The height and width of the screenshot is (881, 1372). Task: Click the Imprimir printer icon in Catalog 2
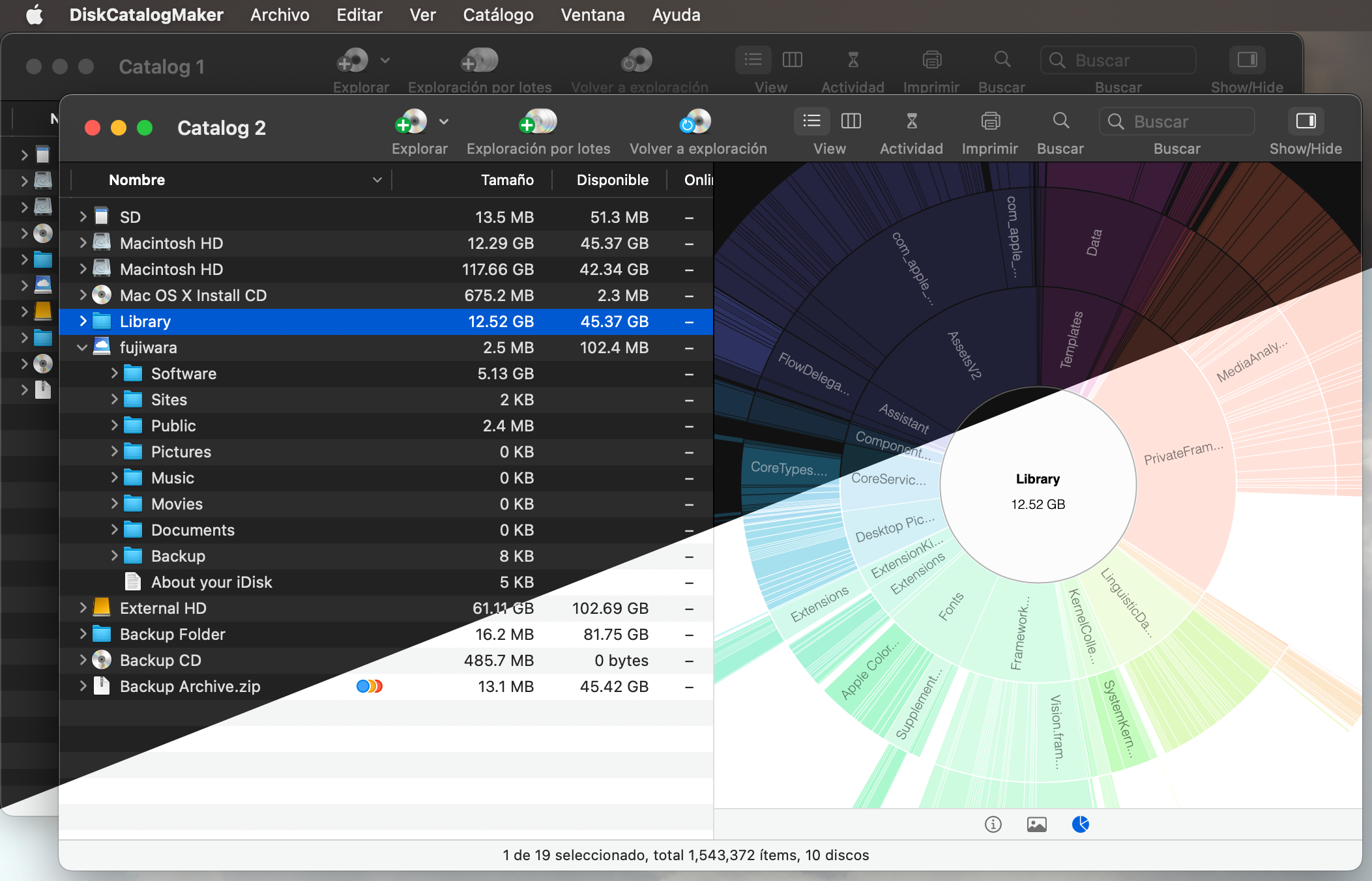[x=991, y=121]
